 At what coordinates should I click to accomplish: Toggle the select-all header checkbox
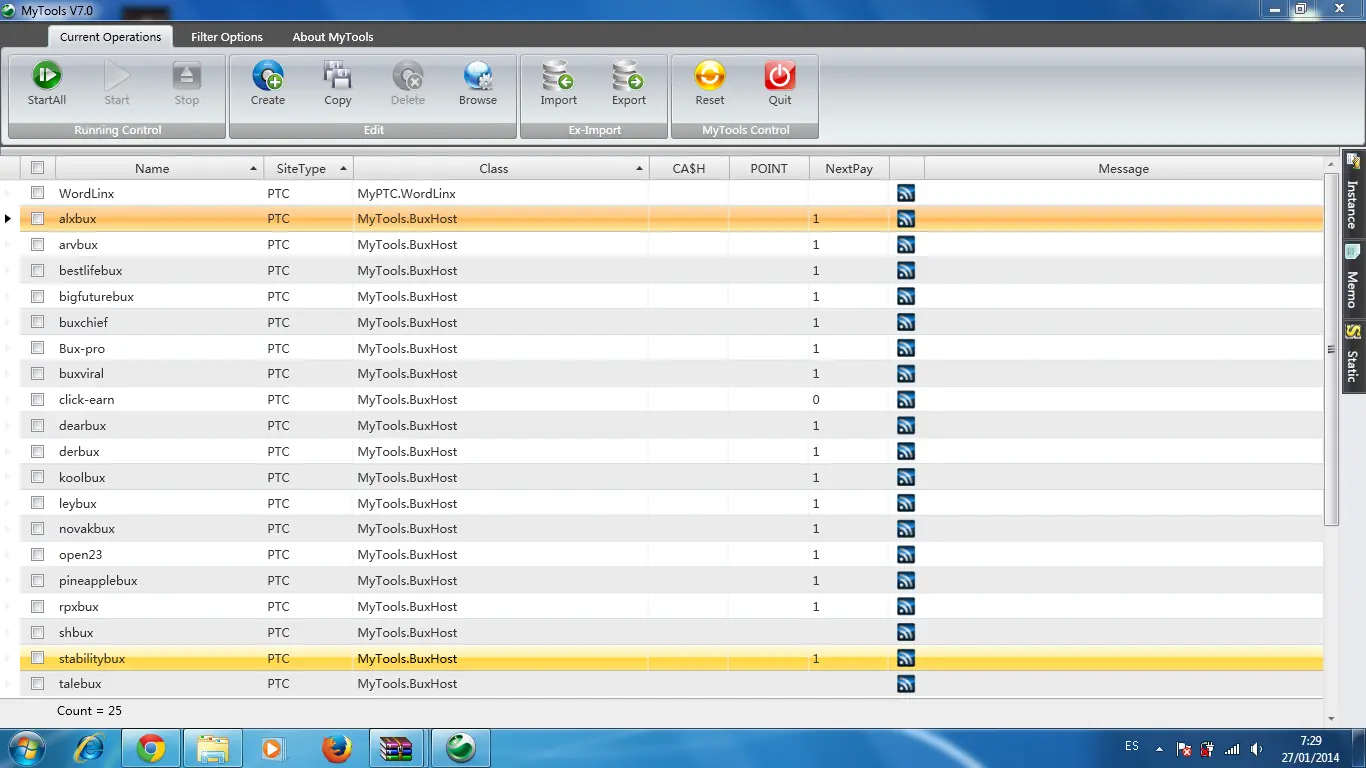(x=37, y=168)
